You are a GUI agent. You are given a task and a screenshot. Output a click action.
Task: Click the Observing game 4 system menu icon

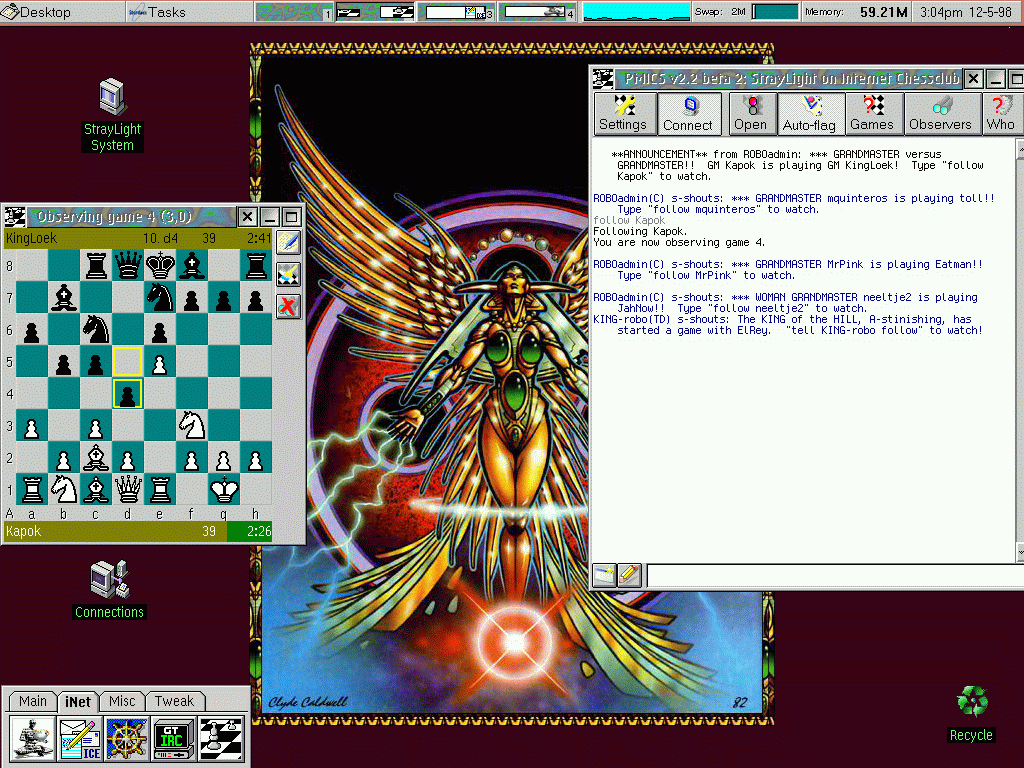(x=15, y=217)
